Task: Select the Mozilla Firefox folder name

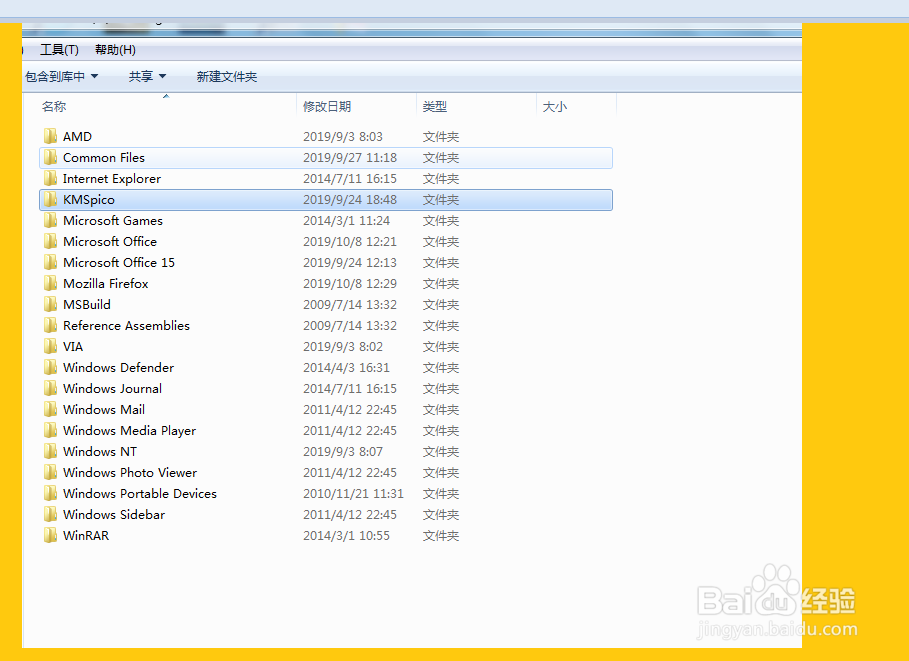Action: [x=106, y=284]
